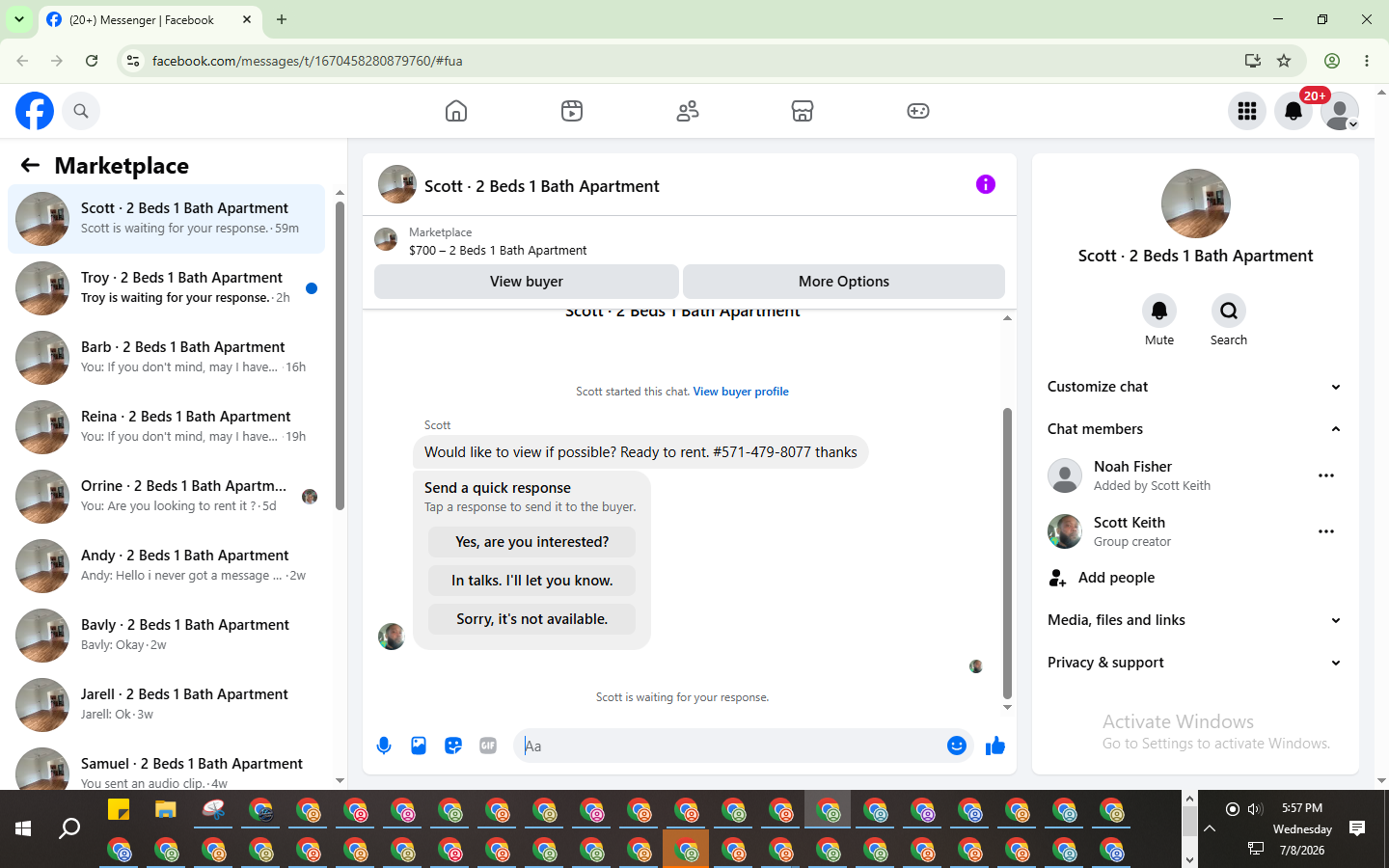Screen dimensions: 1389x868
Task: Focus the message input field
Action: click(x=744, y=746)
